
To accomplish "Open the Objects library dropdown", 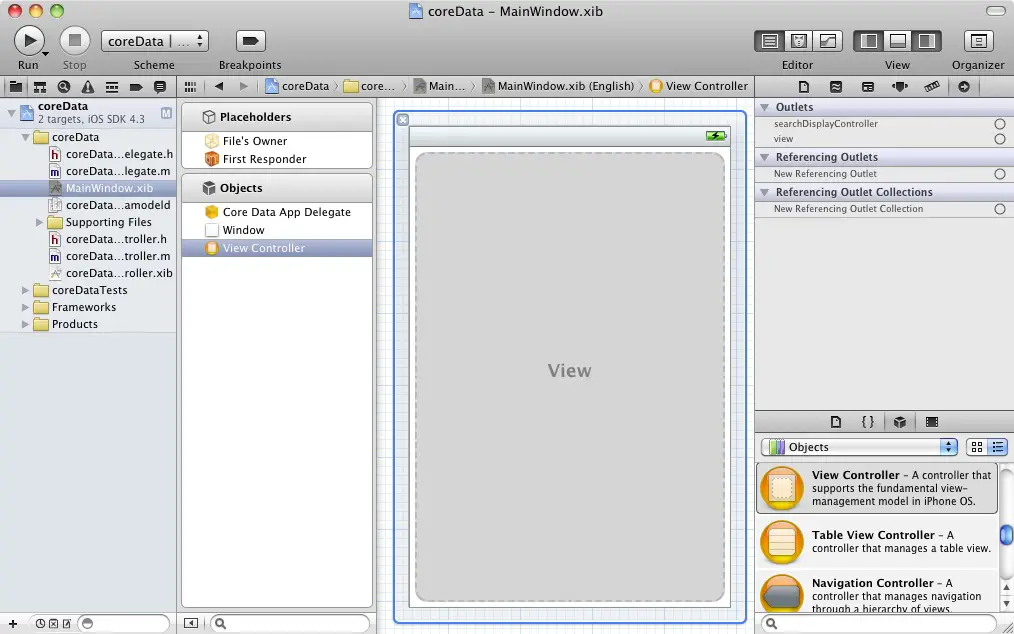I will [859, 447].
